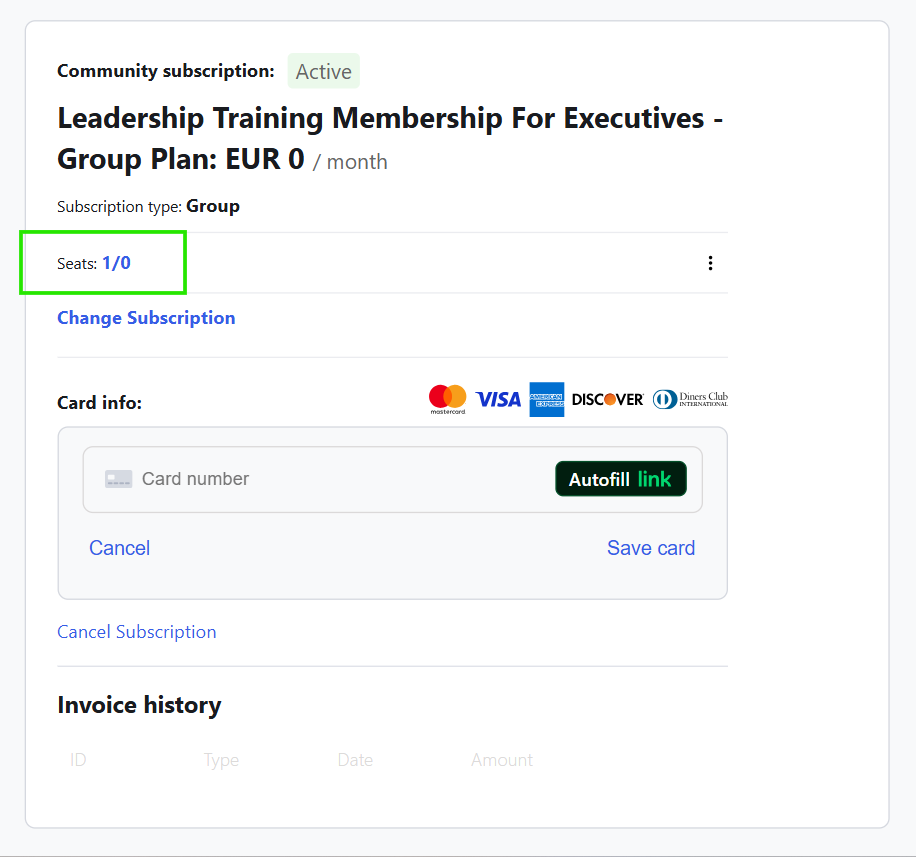Click the Visa card logo
The width and height of the screenshot is (916, 857).
coord(498,399)
